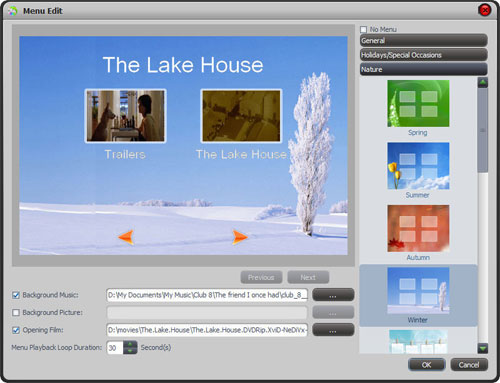This screenshot has width=500, height=383.
Task: Click the Cancel button
Action: click(469, 365)
